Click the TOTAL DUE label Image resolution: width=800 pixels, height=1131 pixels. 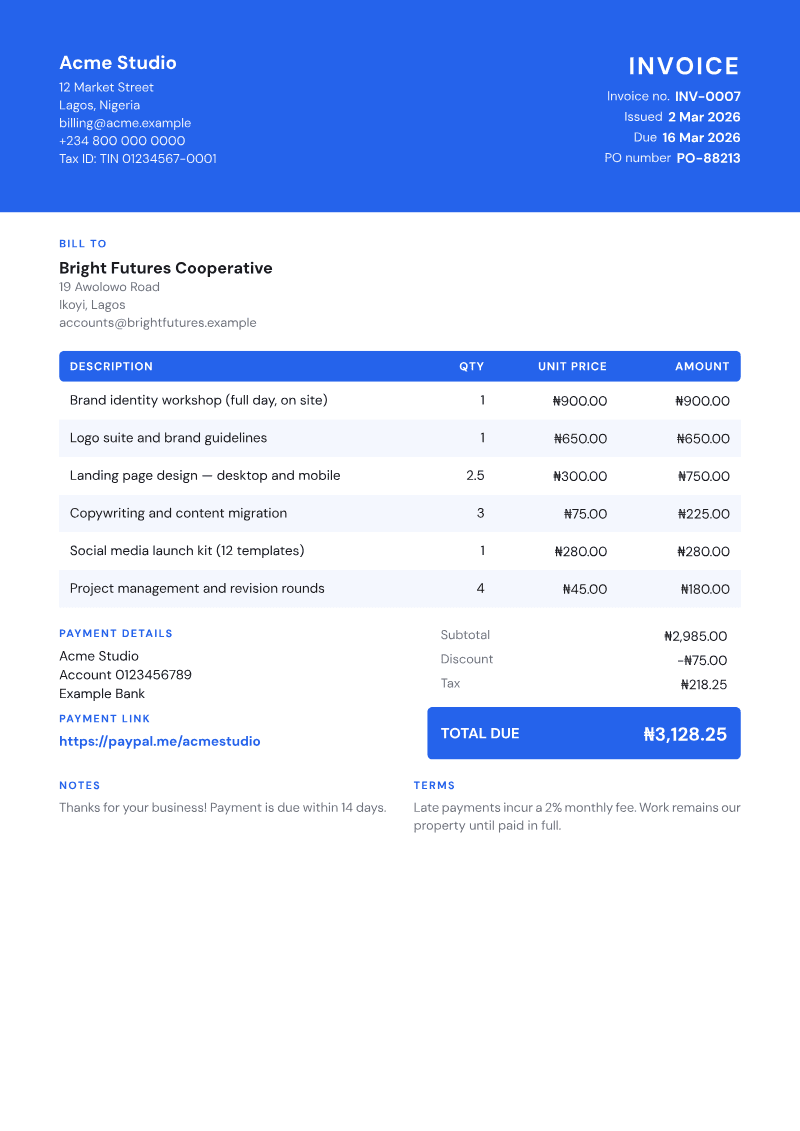point(480,734)
